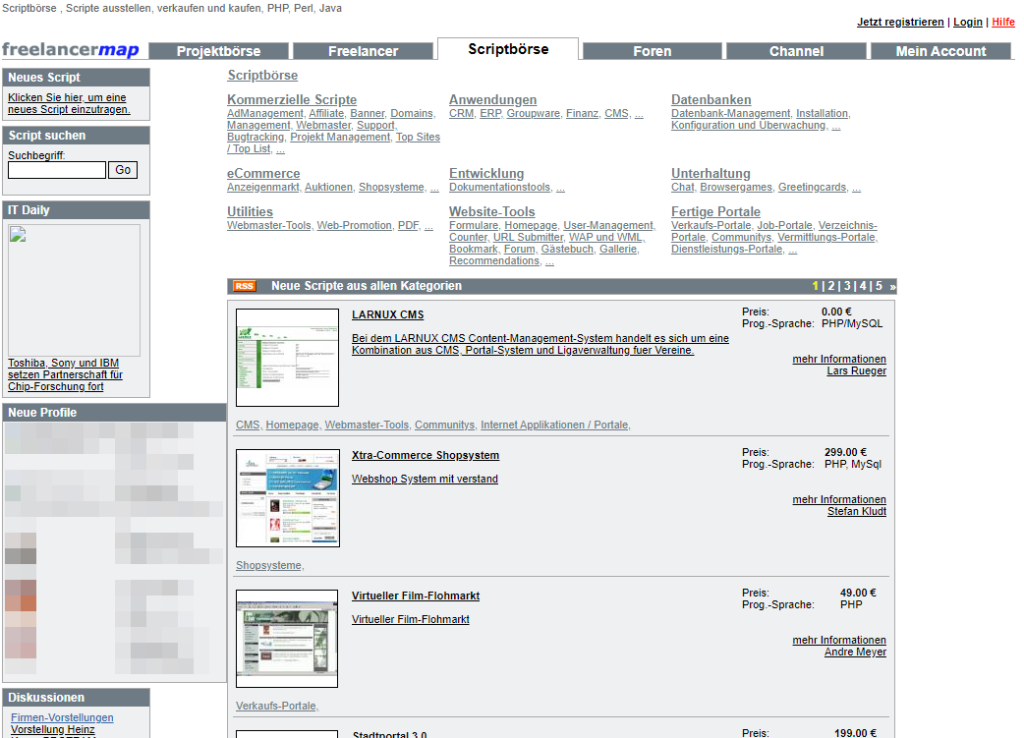Click the freelancermap logo

tap(71, 51)
